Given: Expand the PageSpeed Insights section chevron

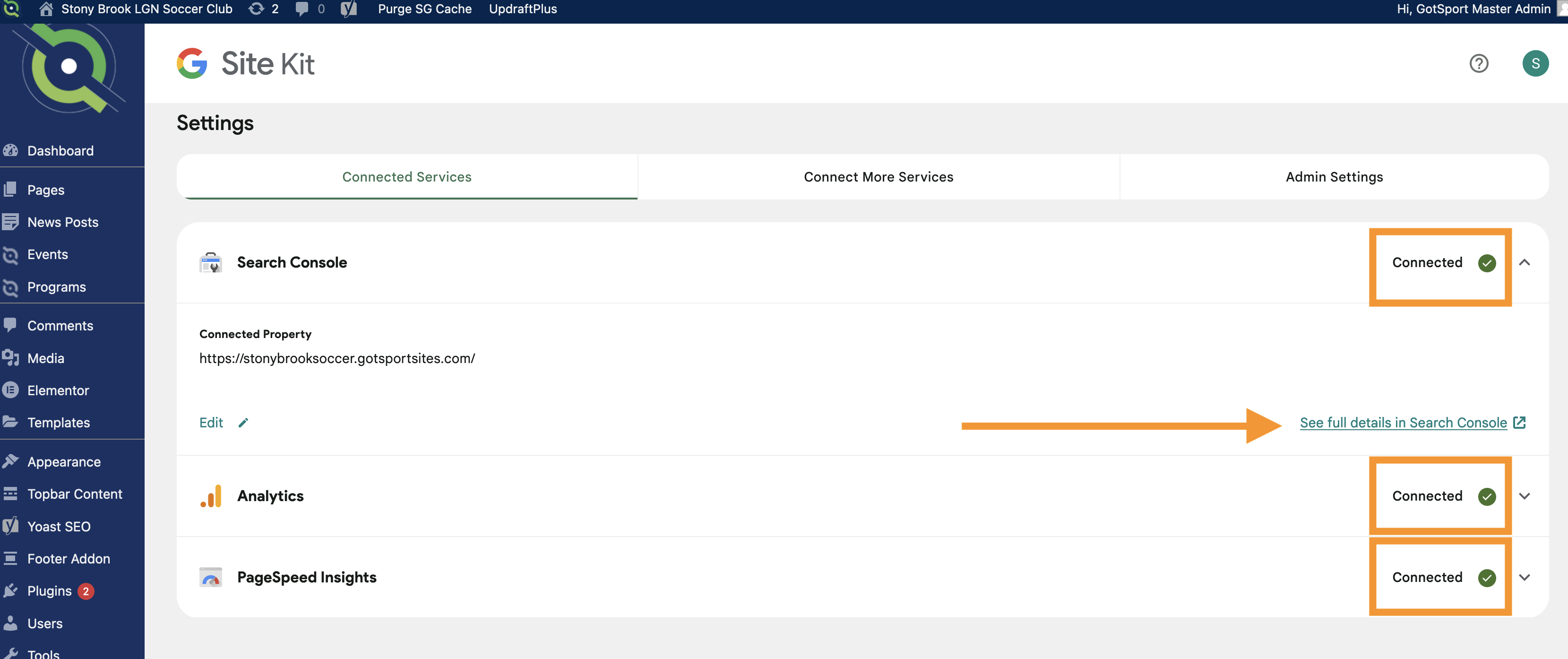Looking at the screenshot, I should coord(1524,577).
